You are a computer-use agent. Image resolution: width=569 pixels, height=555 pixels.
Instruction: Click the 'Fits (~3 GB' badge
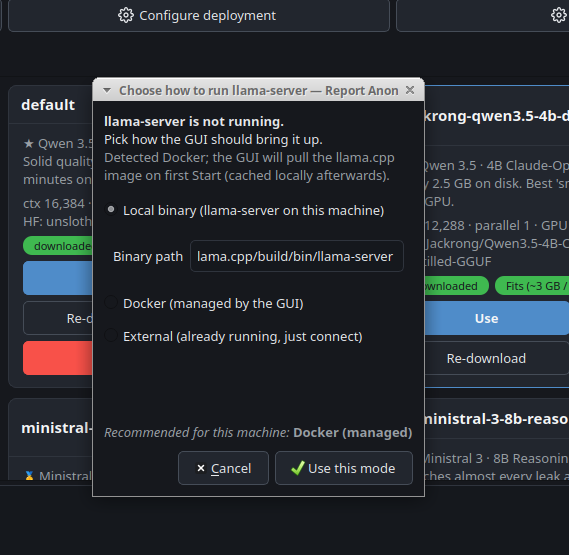pos(532,286)
